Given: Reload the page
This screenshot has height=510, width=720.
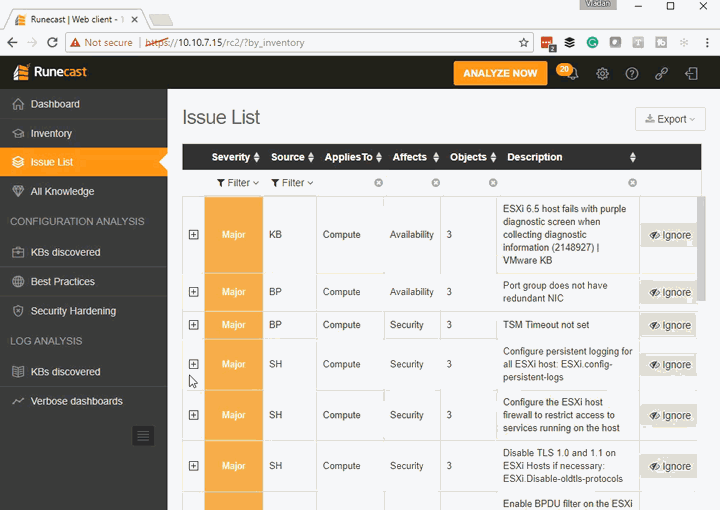Looking at the screenshot, I should point(52,43).
